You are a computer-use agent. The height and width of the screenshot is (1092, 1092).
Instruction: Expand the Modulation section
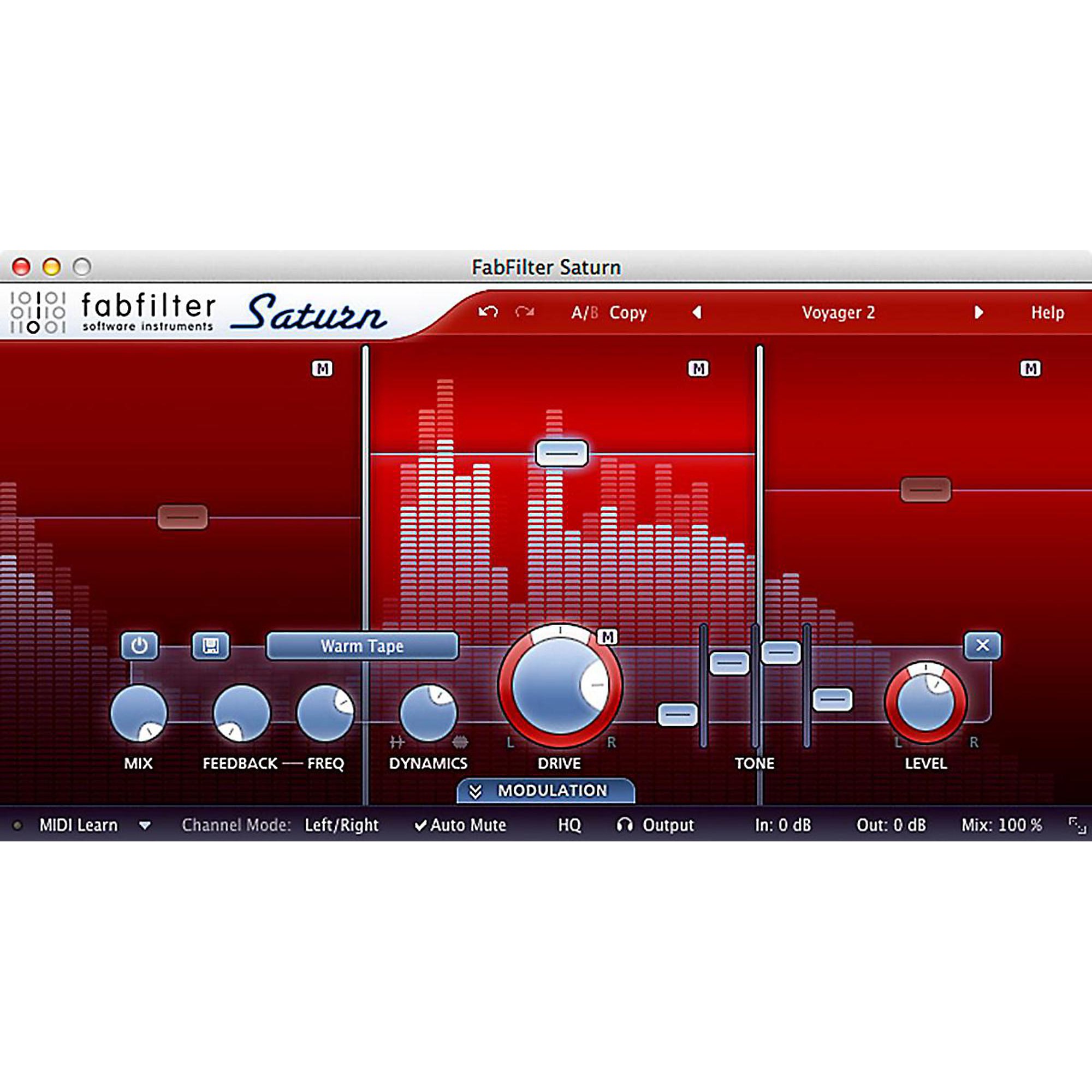pyautogui.click(x=545, y=791)
